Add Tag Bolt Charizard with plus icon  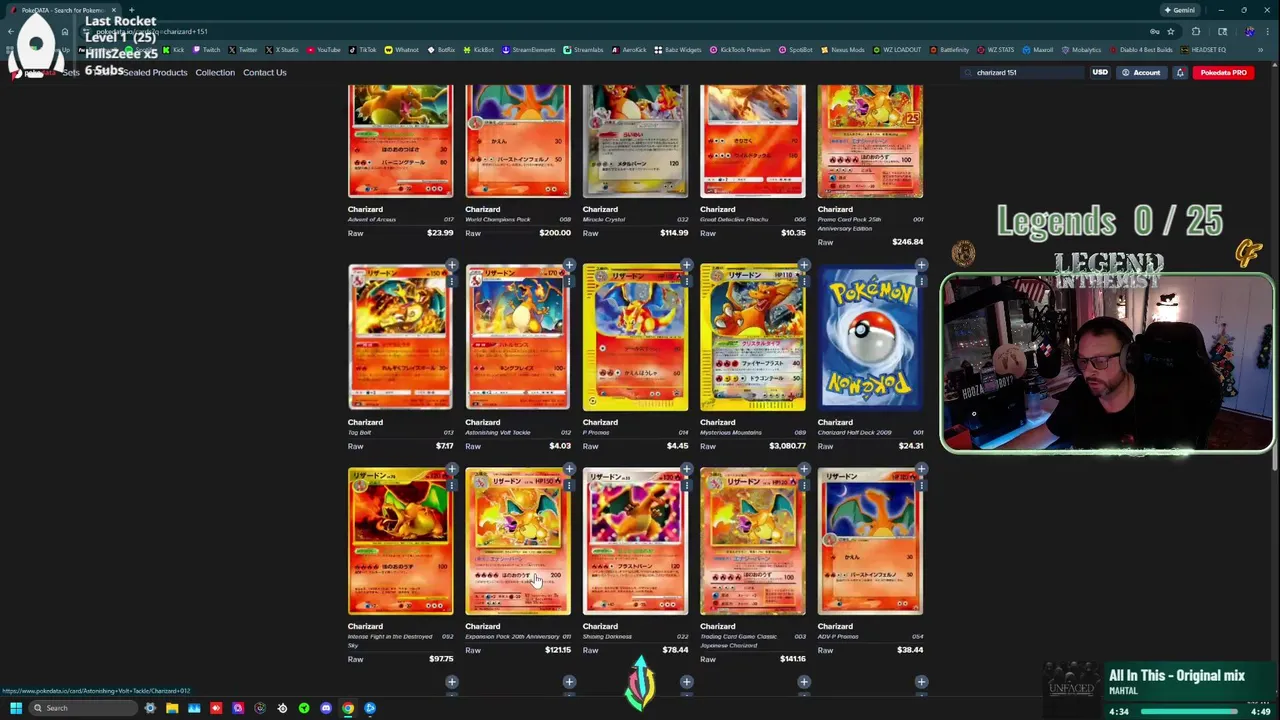452,266
